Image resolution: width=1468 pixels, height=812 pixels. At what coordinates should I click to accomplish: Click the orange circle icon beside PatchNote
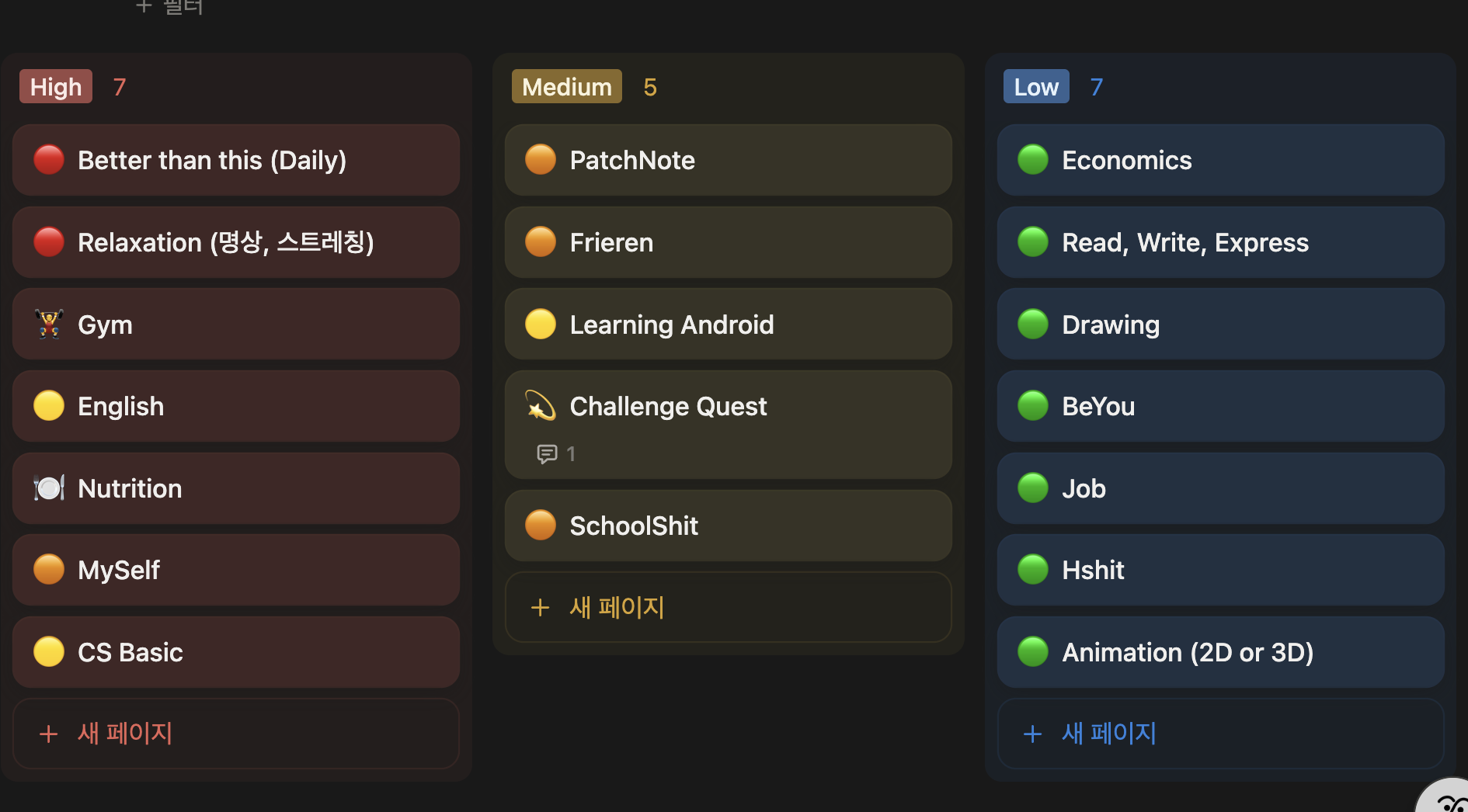click(x=541, y=160)
